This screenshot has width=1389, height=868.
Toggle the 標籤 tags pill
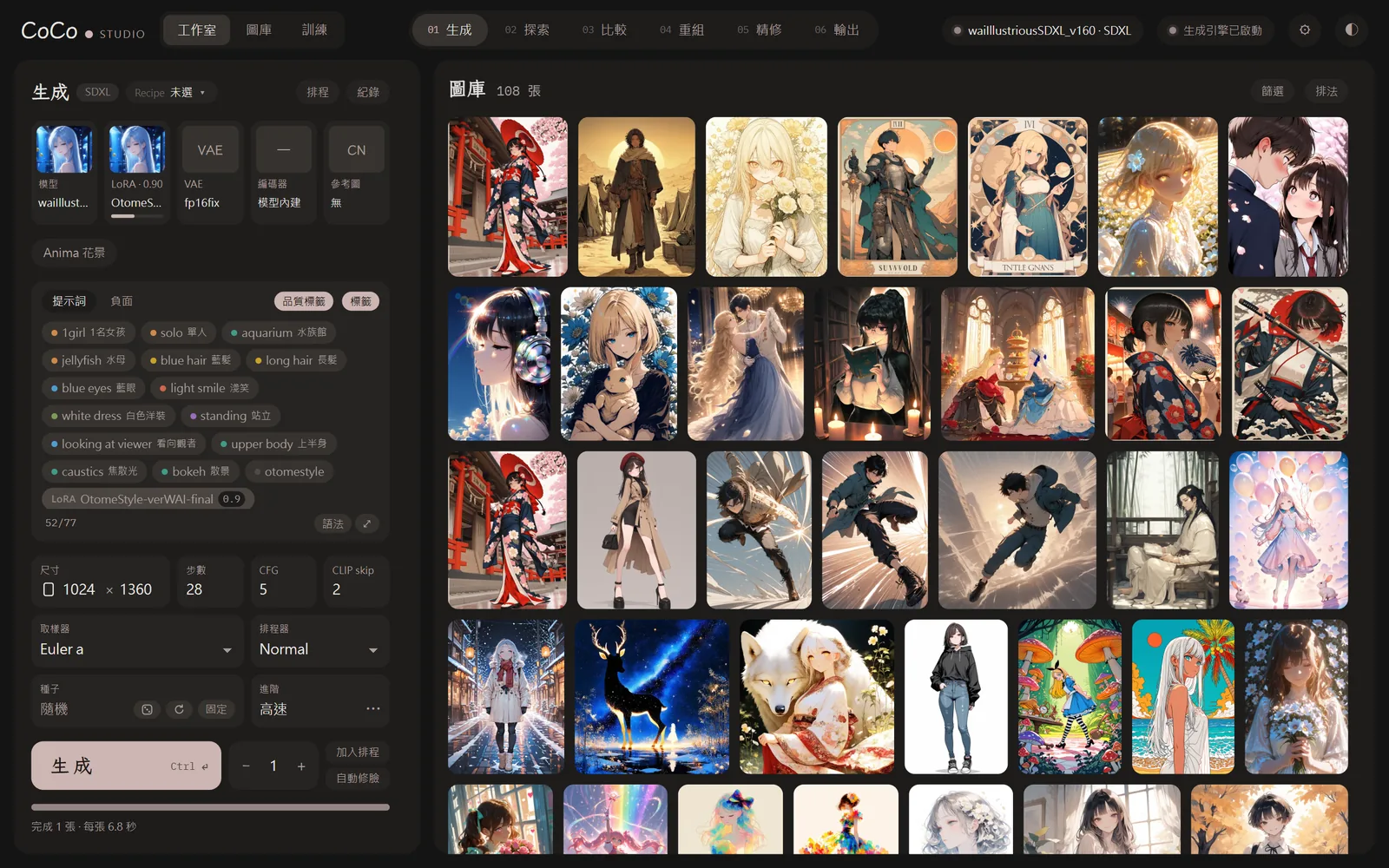[x=360, y=301]
